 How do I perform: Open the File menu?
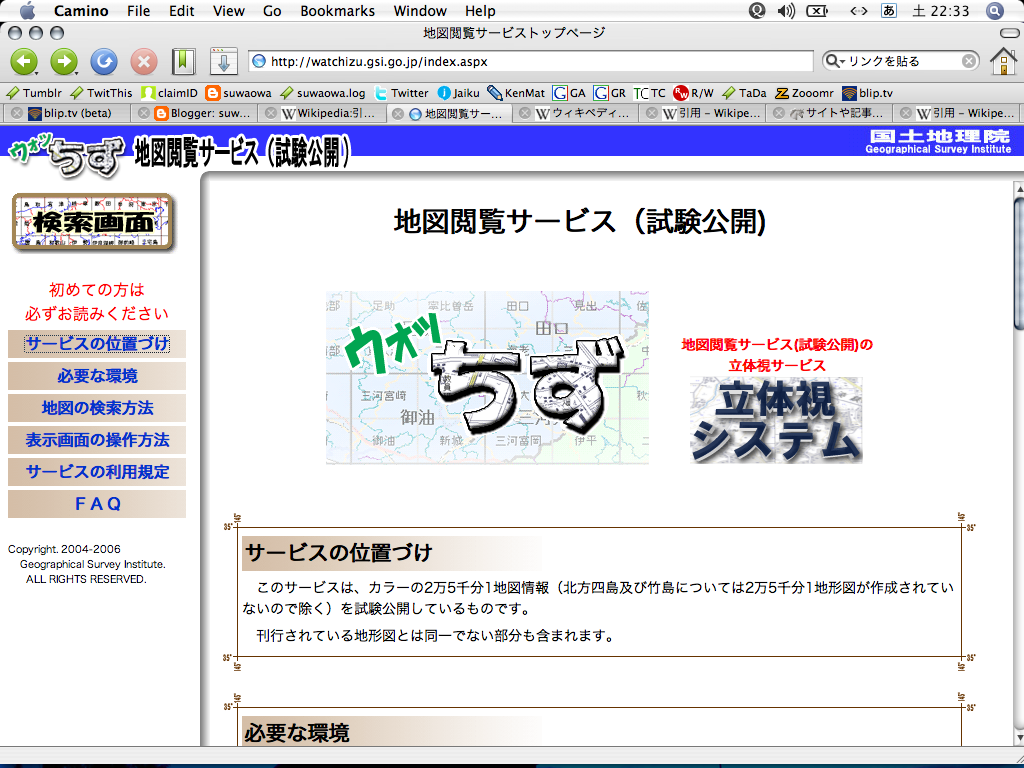pos(138,10)
